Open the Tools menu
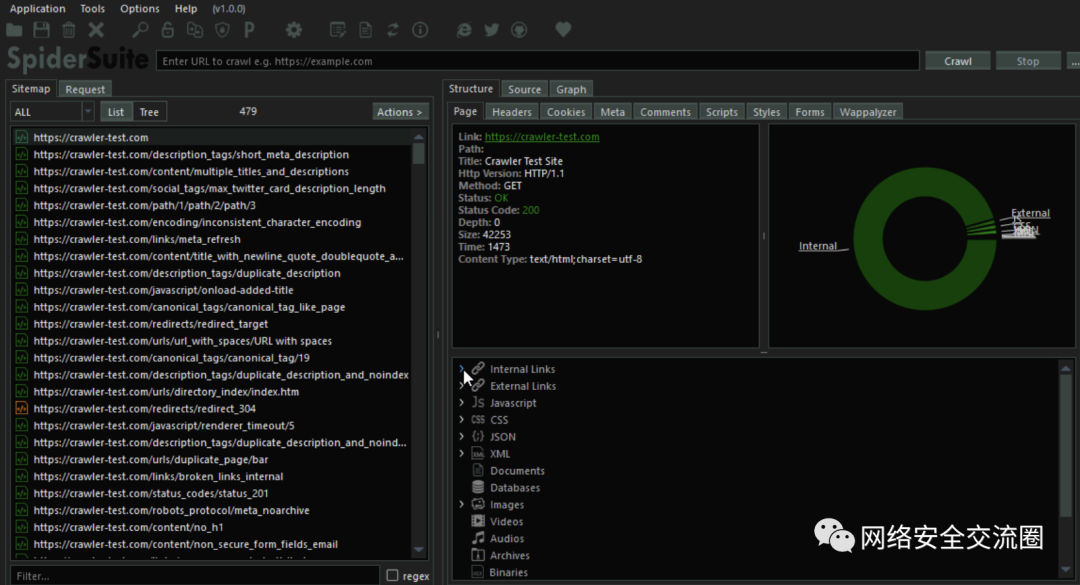Screen dimensions: 1080x585 [92, 8]
